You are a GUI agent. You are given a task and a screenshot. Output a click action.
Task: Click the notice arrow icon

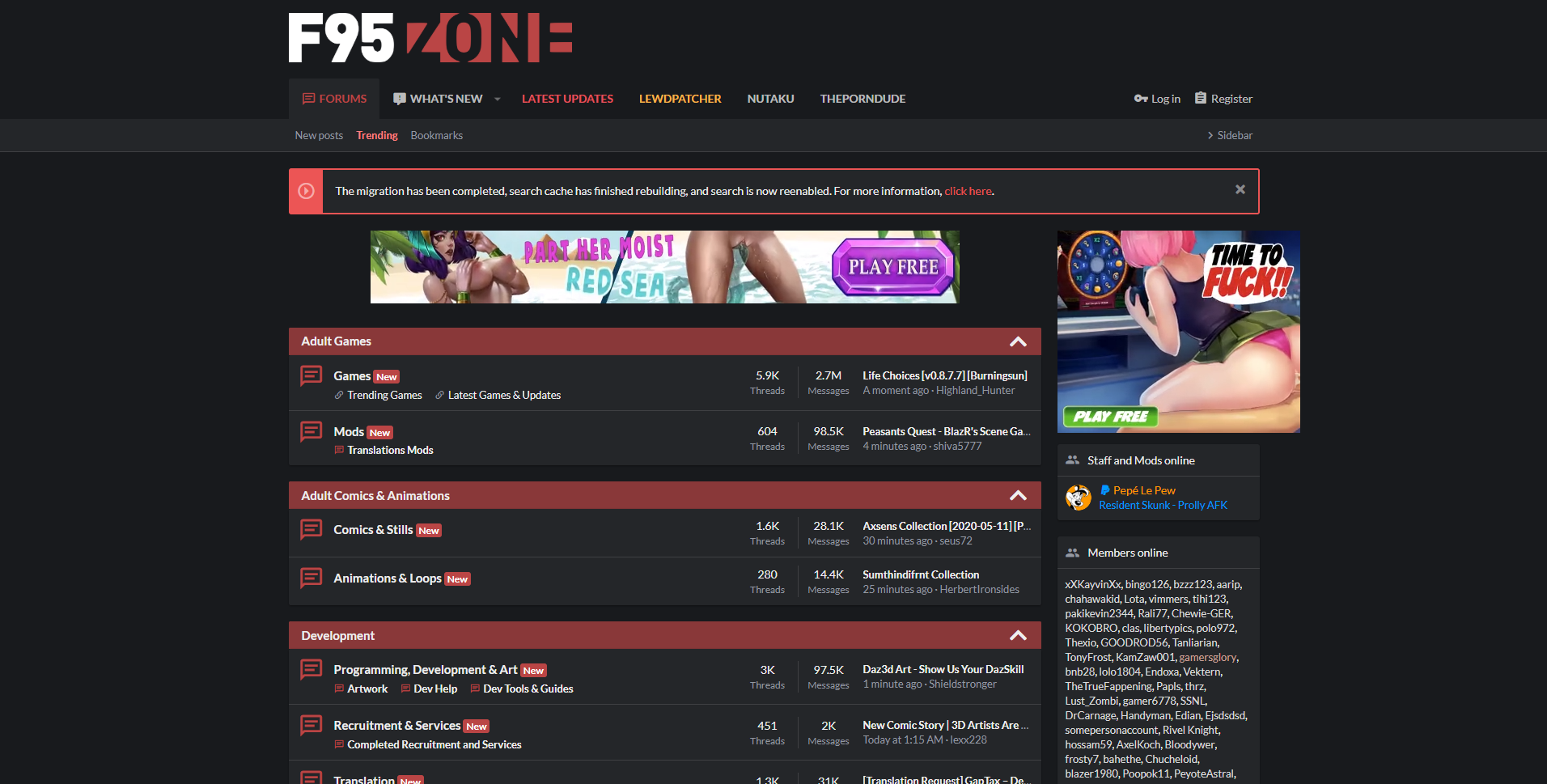306,191
